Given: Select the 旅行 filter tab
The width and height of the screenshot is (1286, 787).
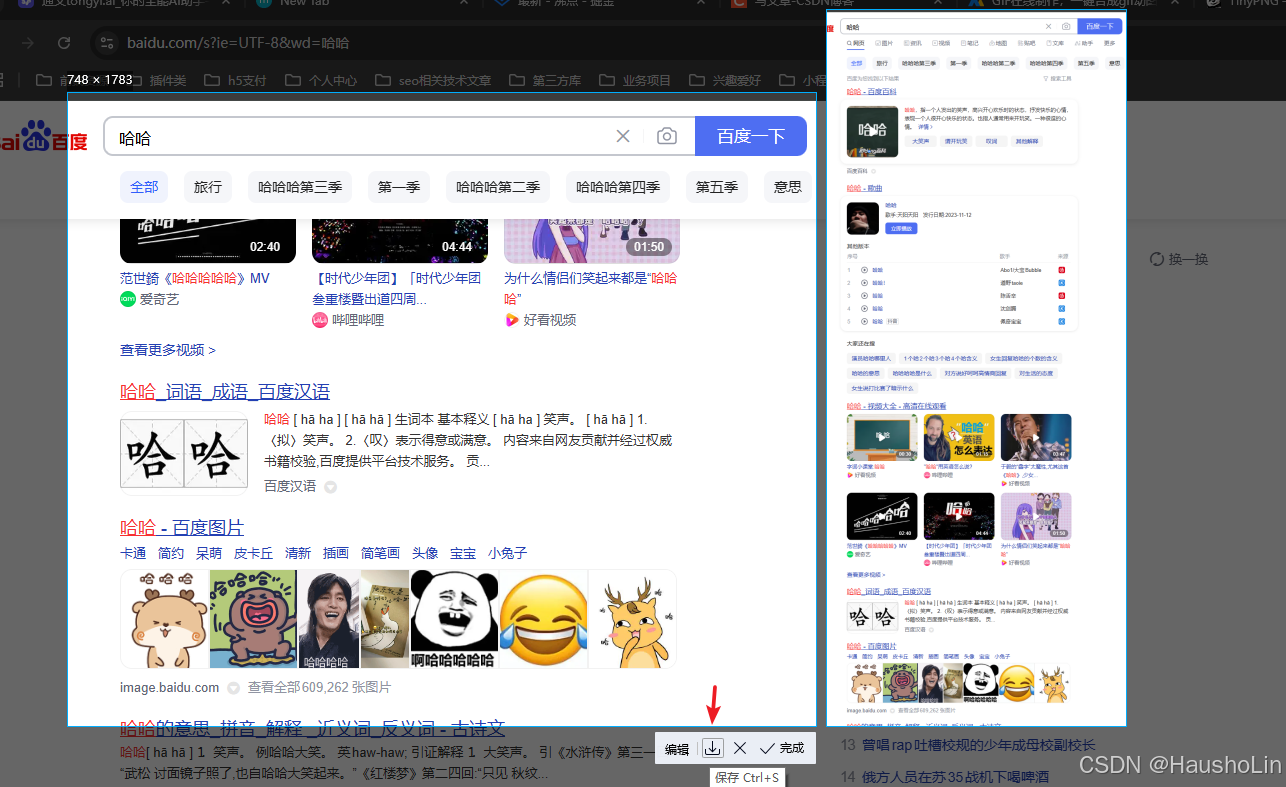Looking at the screenshot, I should click(x=208, y=187).
